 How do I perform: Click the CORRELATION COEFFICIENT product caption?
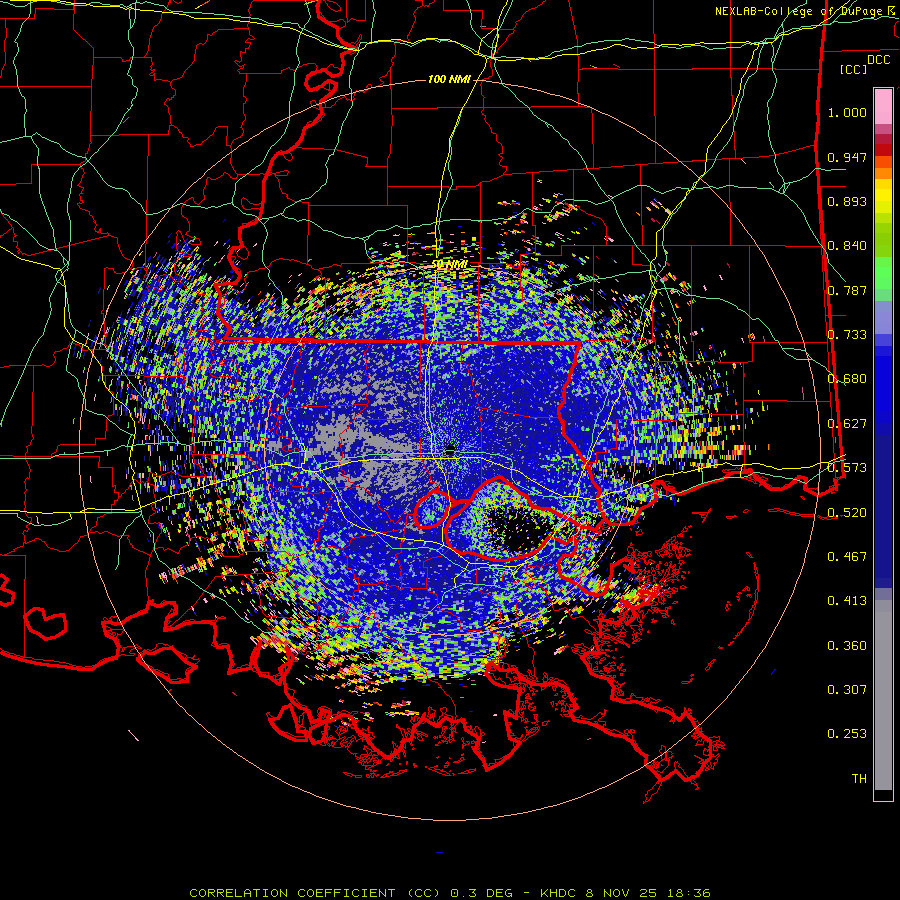[x=449, y=893]
